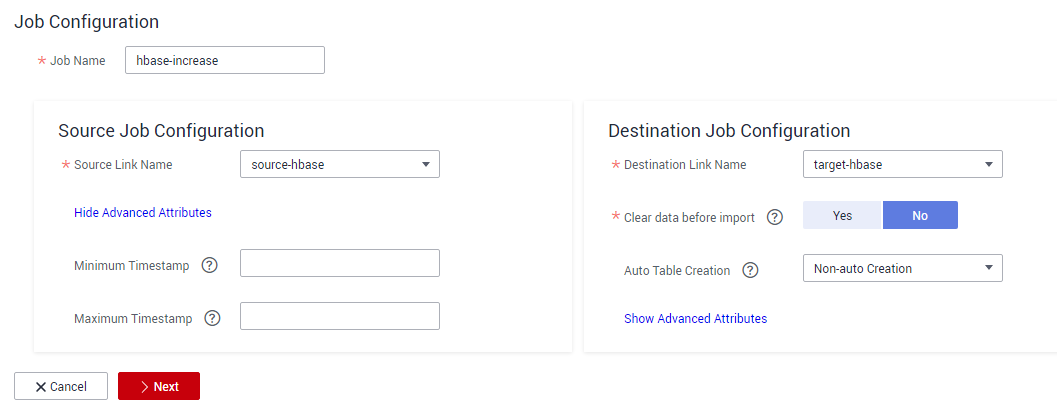1057x408 pixels.
Task: Open Minimum Timestamp help tooltip icon
Action: [x=210, y=265]
